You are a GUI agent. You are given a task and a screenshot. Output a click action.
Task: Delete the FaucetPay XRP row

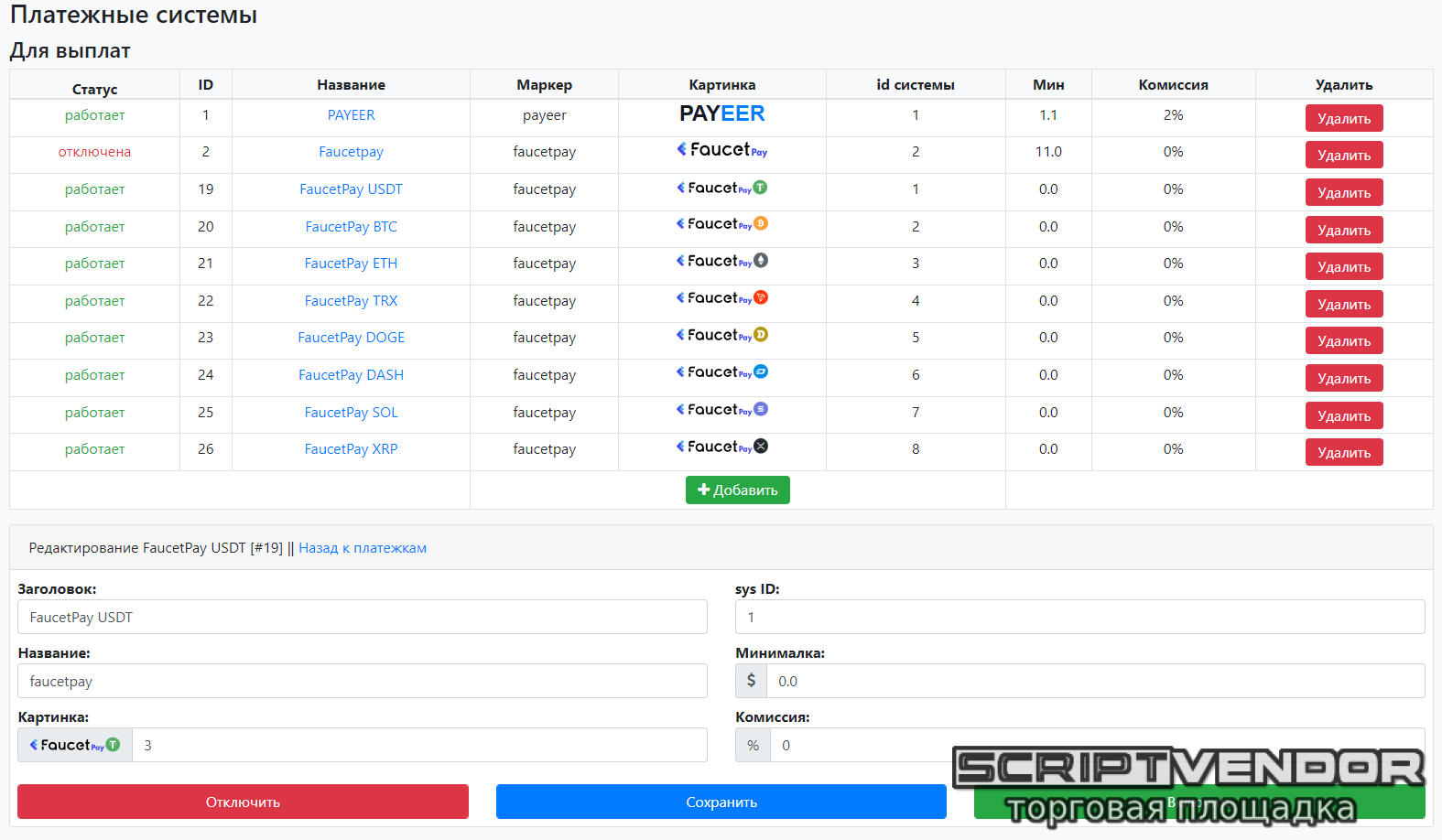tap(1344, 452)
